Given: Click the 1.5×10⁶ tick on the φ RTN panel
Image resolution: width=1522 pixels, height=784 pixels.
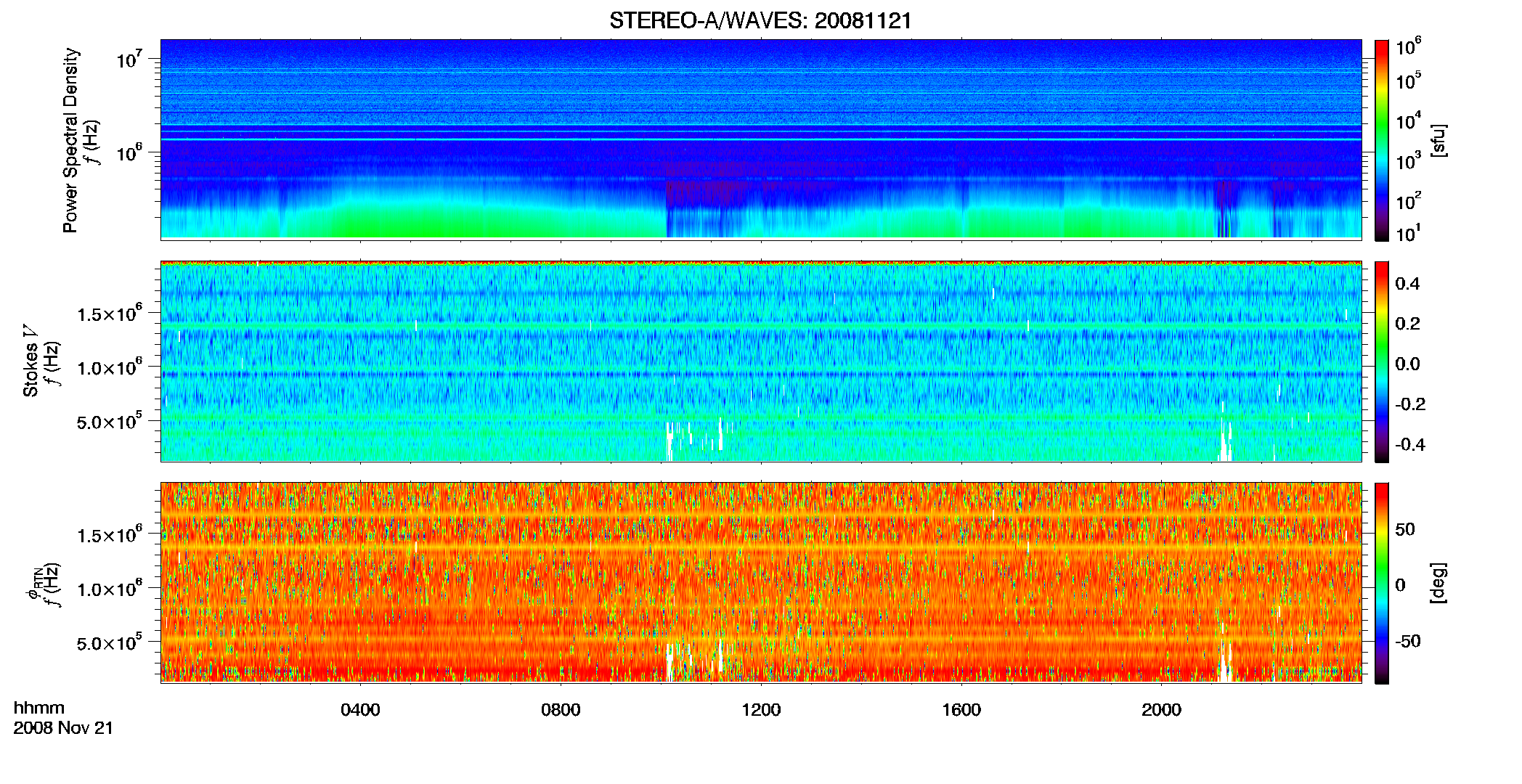Looking at the screenshot, I should tap(110, 534).
